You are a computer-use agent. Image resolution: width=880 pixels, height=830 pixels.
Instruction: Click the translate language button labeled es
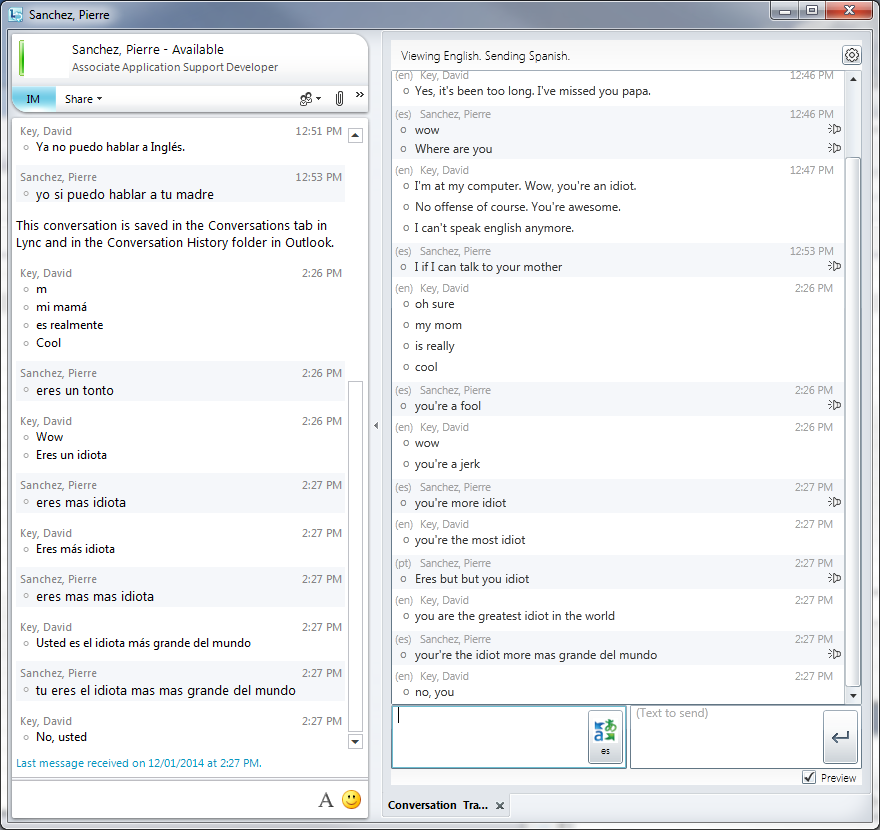click(x=606, y=737)
